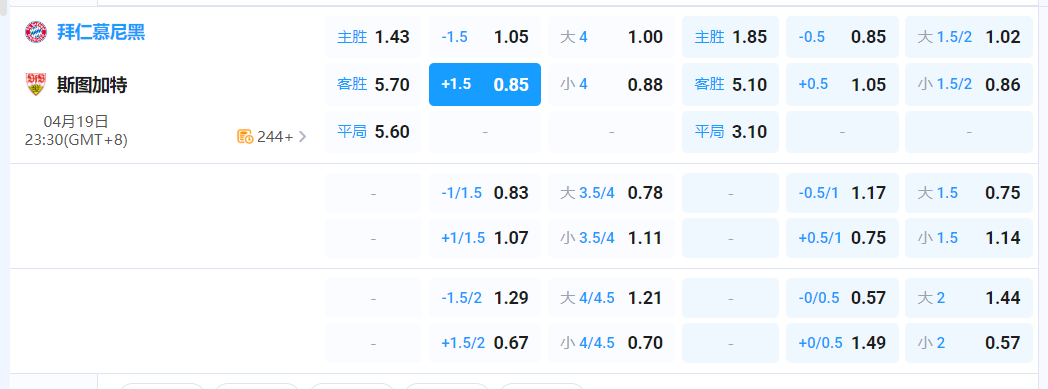Screen dimensions: 1048x389
Task: Select 大 4/4.5 at 1.21
Action: (612, 298)
